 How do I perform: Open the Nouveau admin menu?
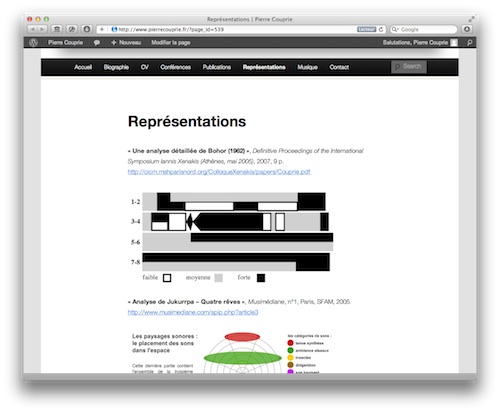click(x=126, y=43)
